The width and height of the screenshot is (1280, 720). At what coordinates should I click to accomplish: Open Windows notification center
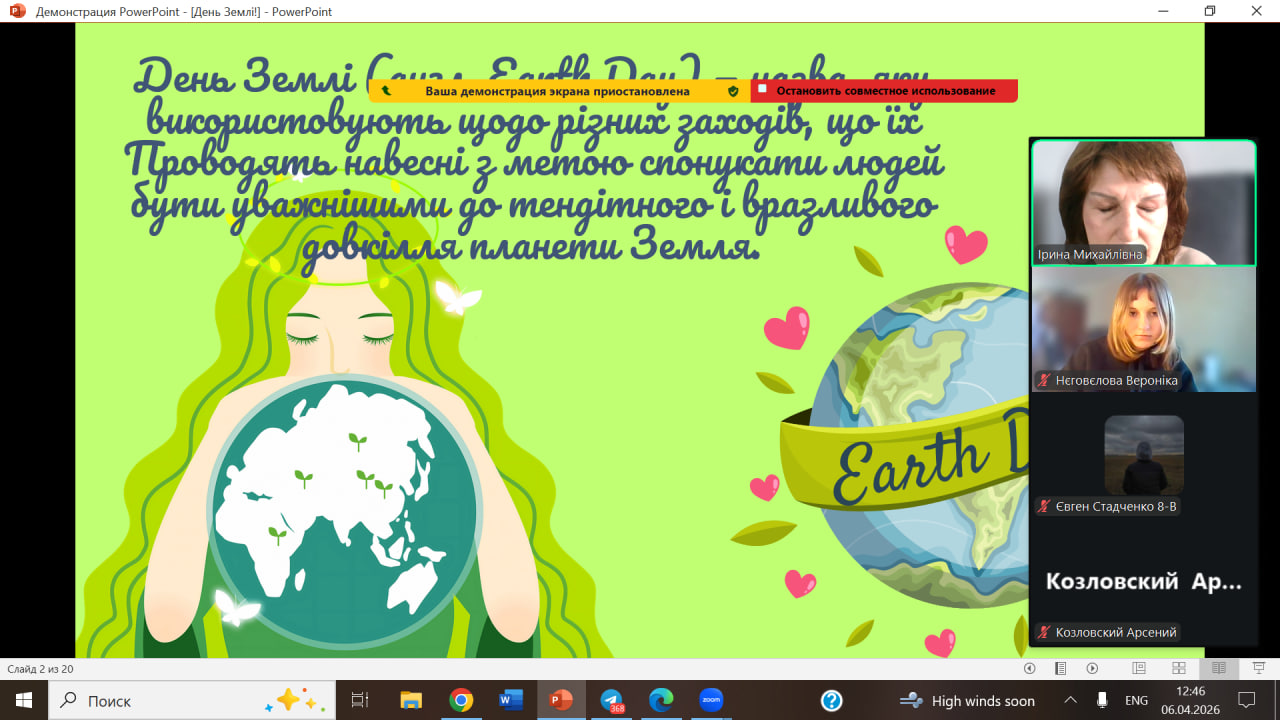[1246, 700]
